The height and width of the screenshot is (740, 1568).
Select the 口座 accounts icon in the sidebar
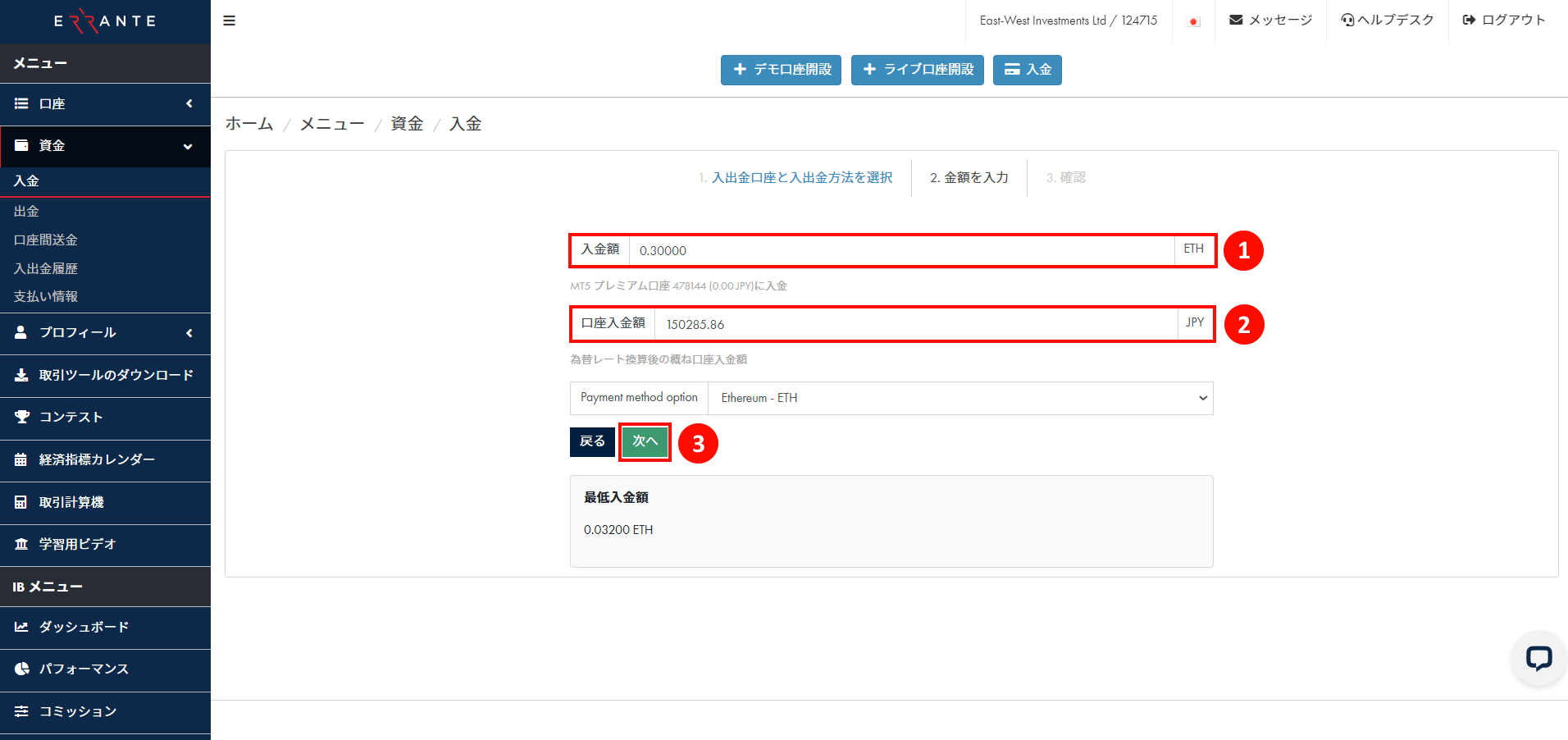[x=21, y=104]
